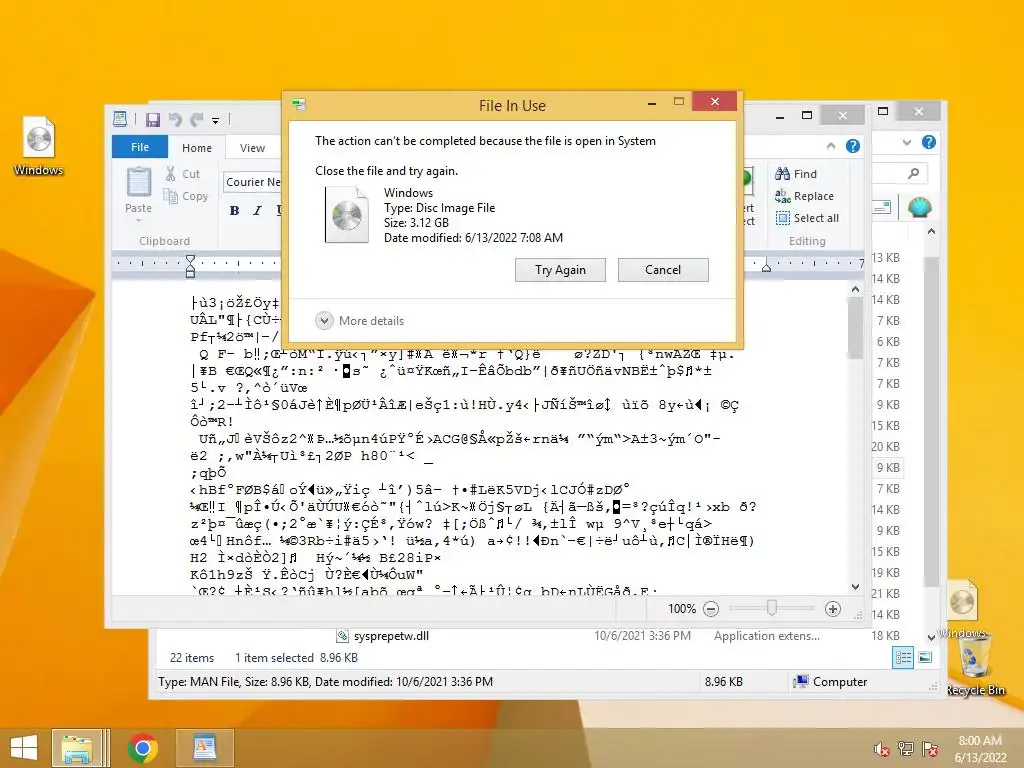Click Explorer file list scroll up arrow
This screenshot has width=1024, height=768.
click(931, 231)
